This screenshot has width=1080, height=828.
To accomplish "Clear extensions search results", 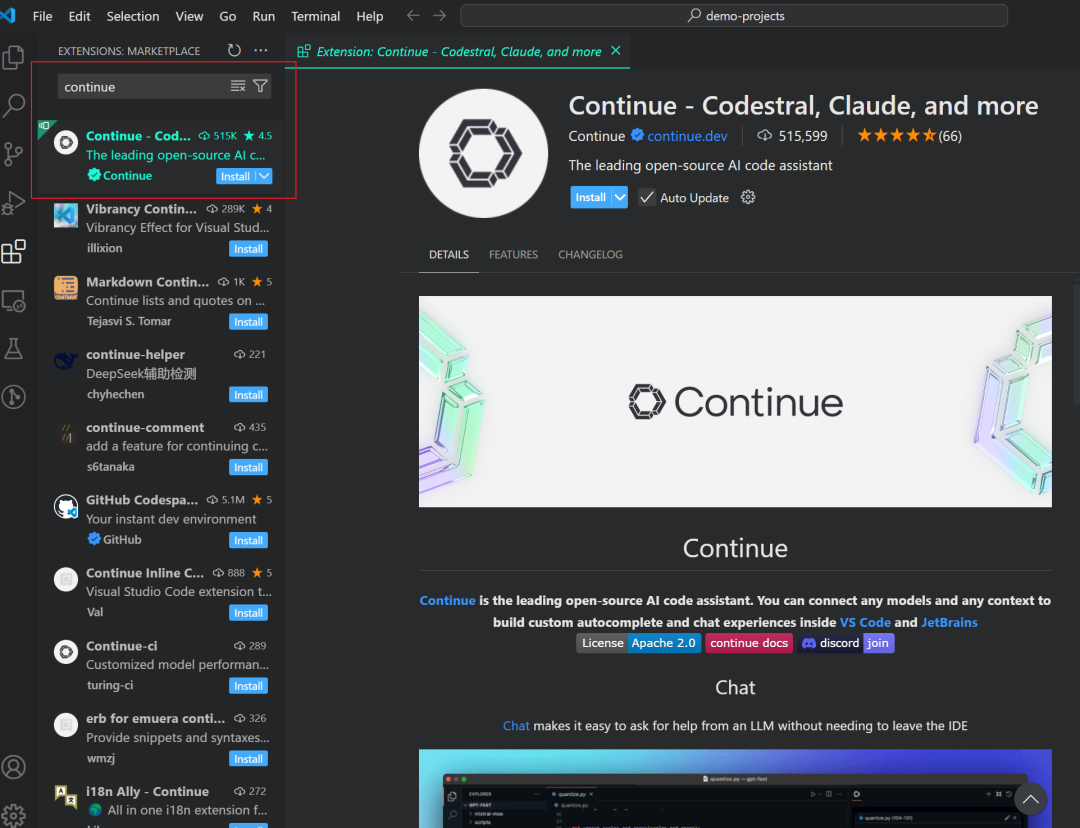I will 238,86.
